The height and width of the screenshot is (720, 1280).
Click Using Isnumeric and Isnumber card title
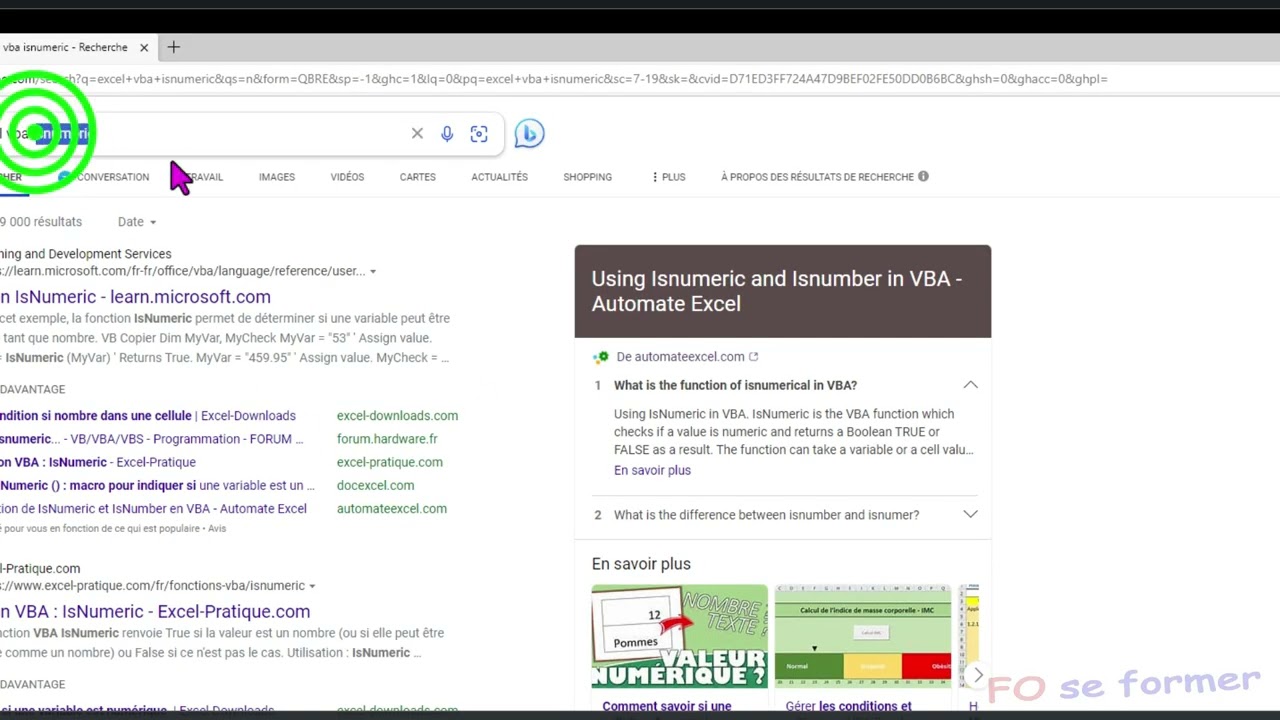click(777, 291)
